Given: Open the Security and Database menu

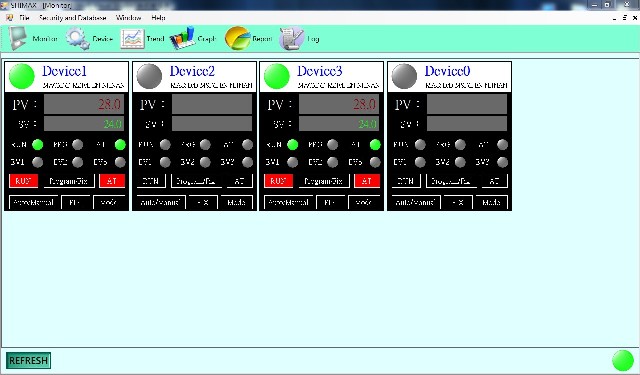Looking at the screenshot, I should coord(73,18).
